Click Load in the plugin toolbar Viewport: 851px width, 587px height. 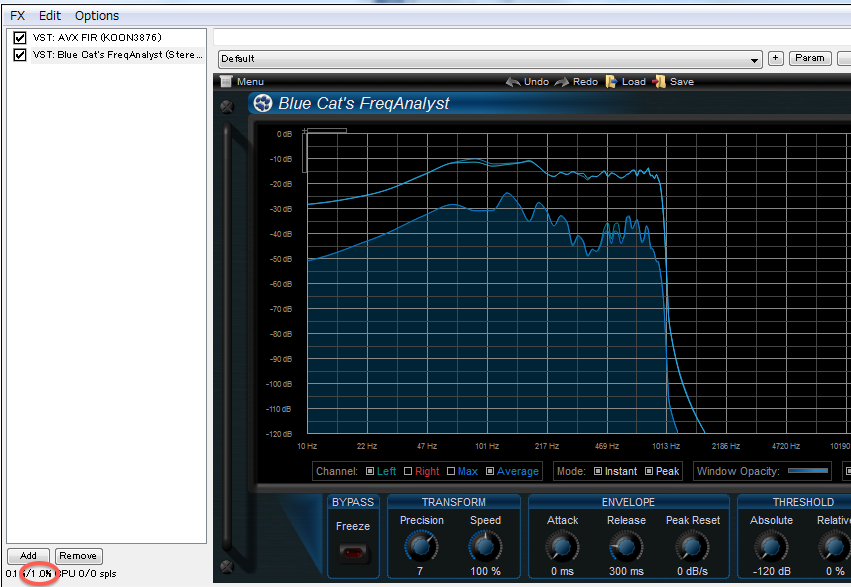(x=633, y=81)
